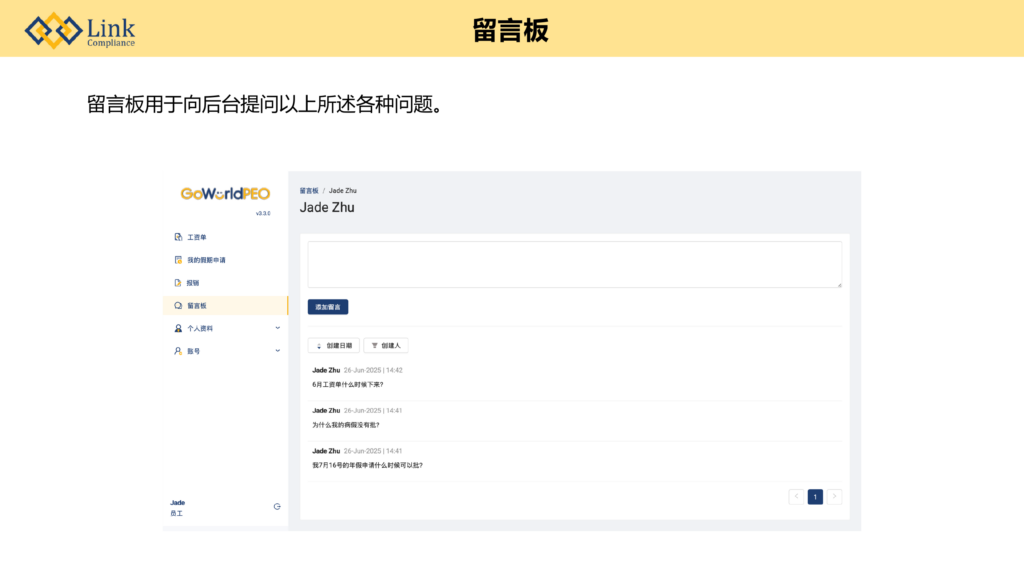The width and height of the screenshot is (1024, 576).
Task: Click the 我的假期申请 calendar icon
Action: pos(178,260)
